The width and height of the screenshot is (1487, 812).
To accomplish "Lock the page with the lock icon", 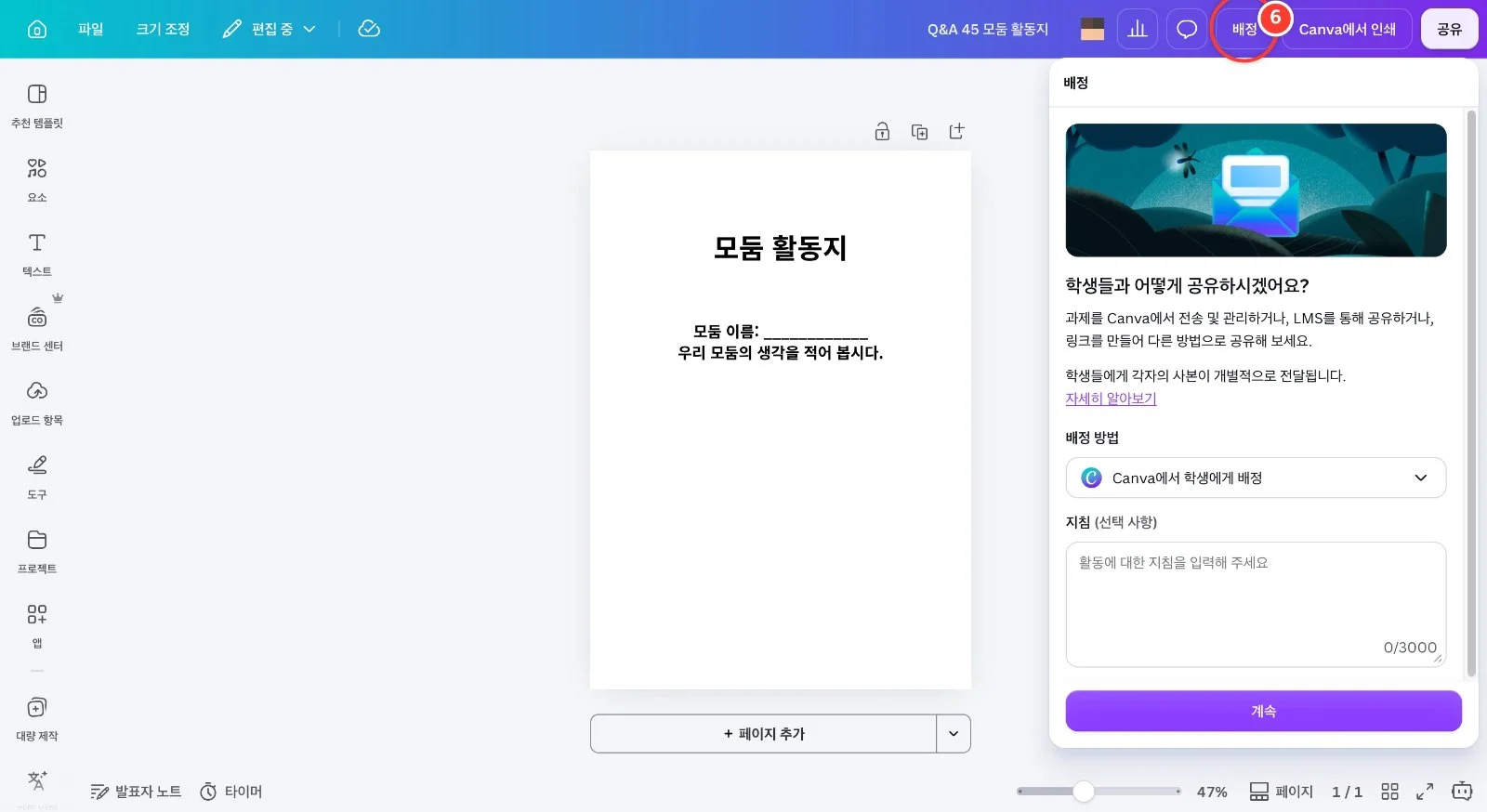I will pyautogui.click(x=882, y=132).
